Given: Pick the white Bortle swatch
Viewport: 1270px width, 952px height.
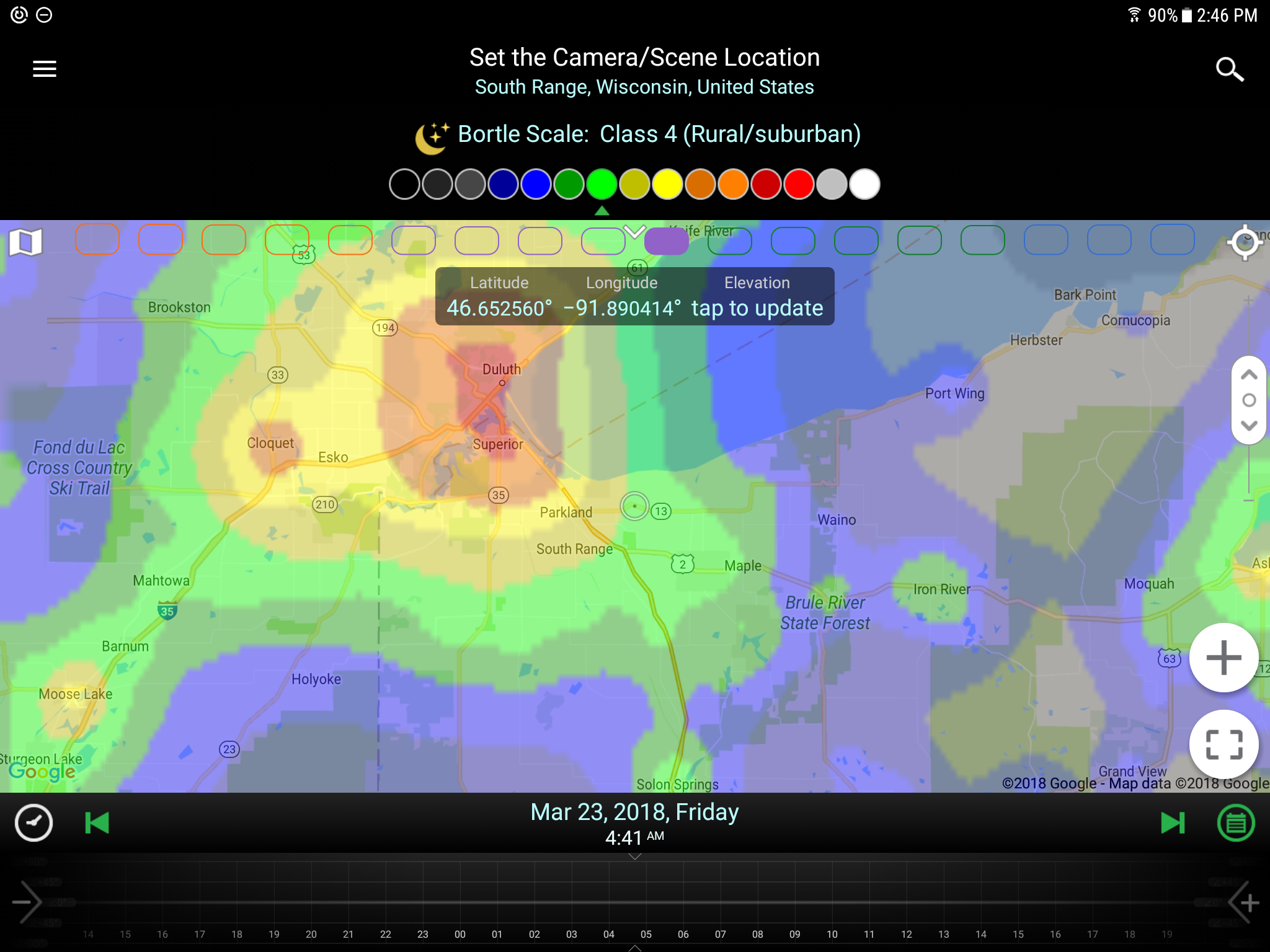Looking at the screenshot, I should point(864,185).
